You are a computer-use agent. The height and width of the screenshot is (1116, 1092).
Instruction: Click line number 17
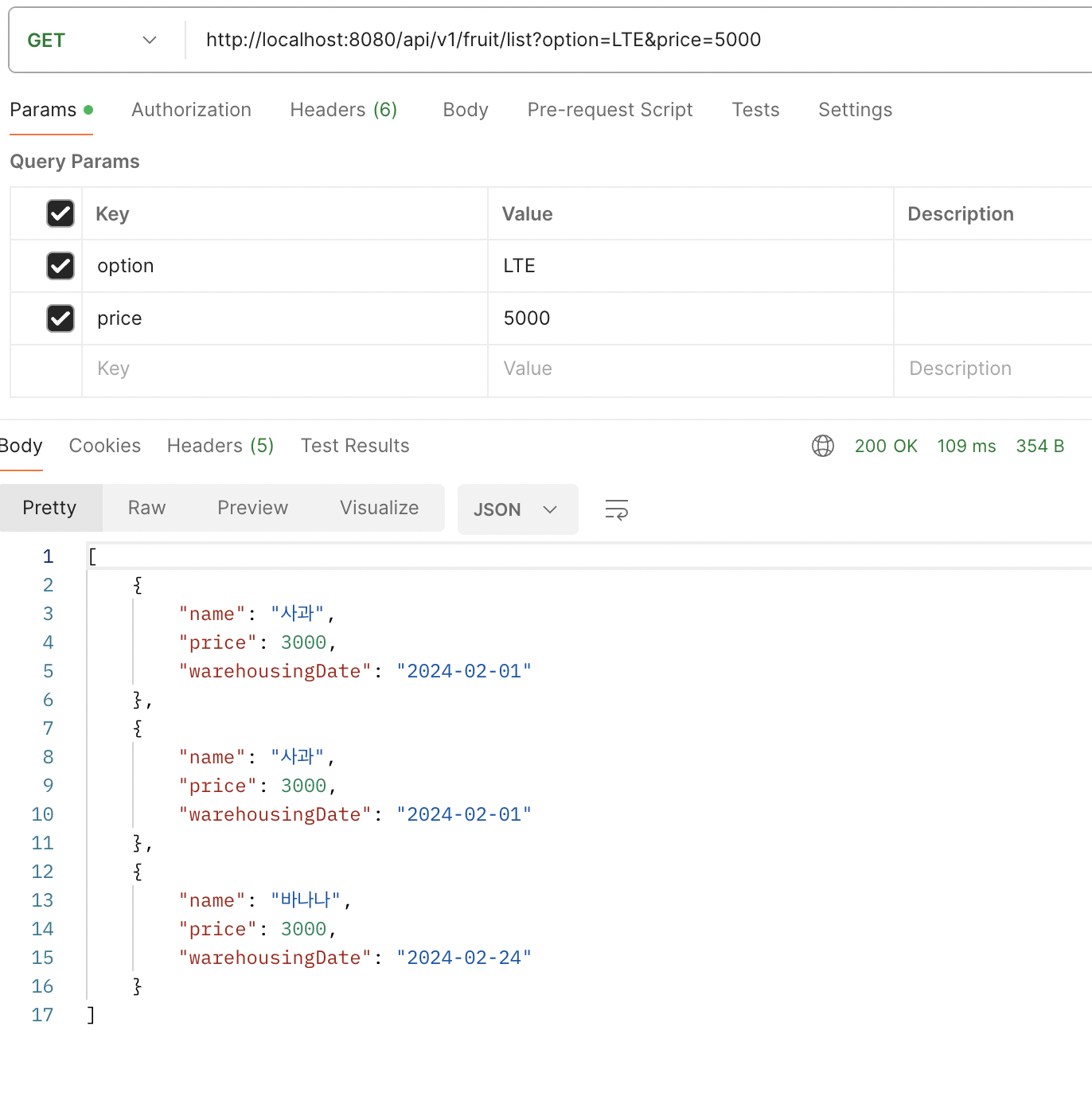43,1015
